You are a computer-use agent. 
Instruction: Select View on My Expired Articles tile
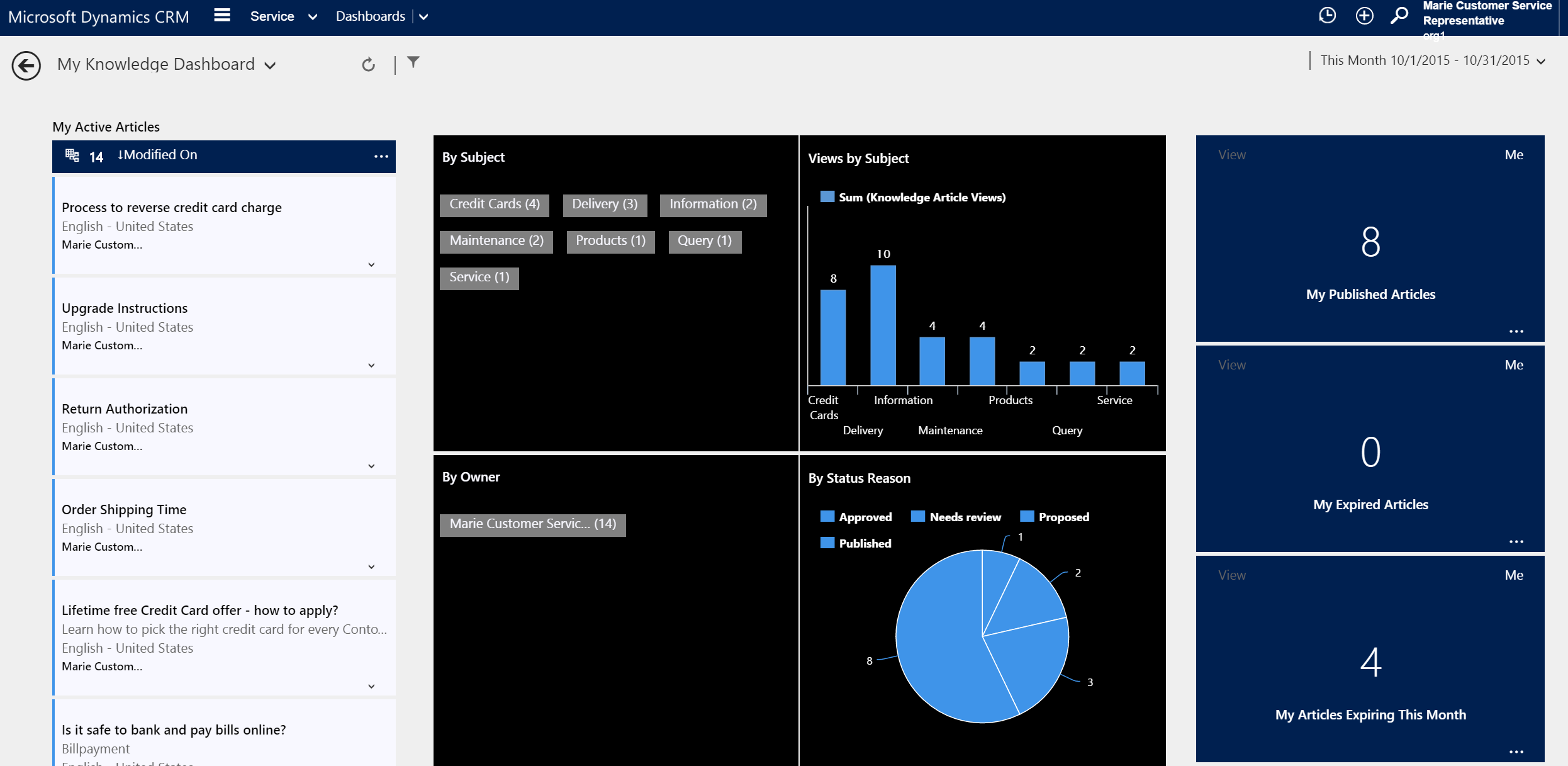click(x=1231, y=364)
